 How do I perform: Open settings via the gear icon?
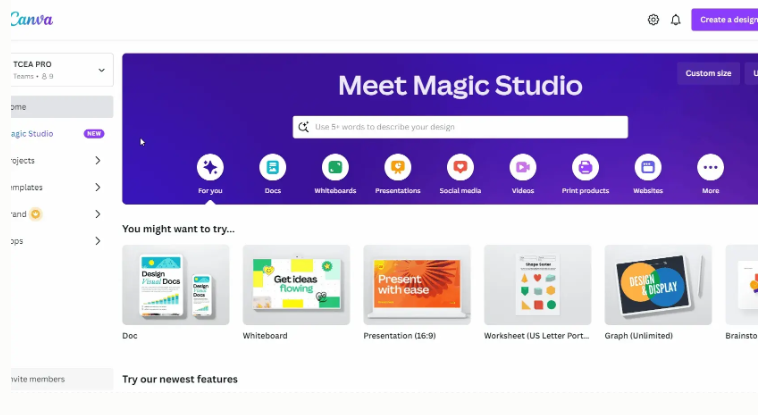pyautogui.click(x=653, y=20)
